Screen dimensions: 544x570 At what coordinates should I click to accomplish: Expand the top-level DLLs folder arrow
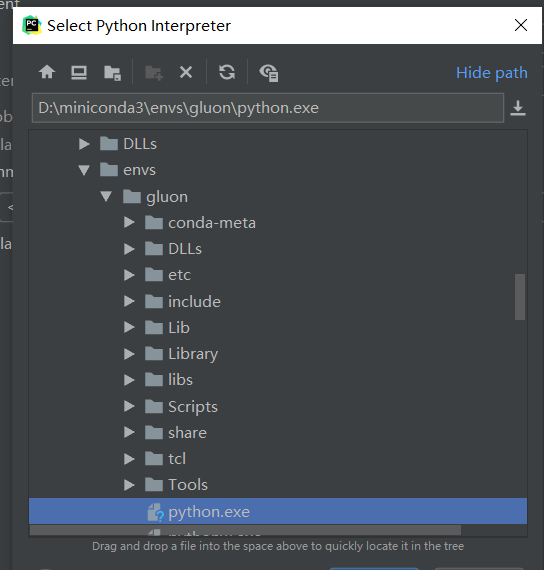(84, 144)
